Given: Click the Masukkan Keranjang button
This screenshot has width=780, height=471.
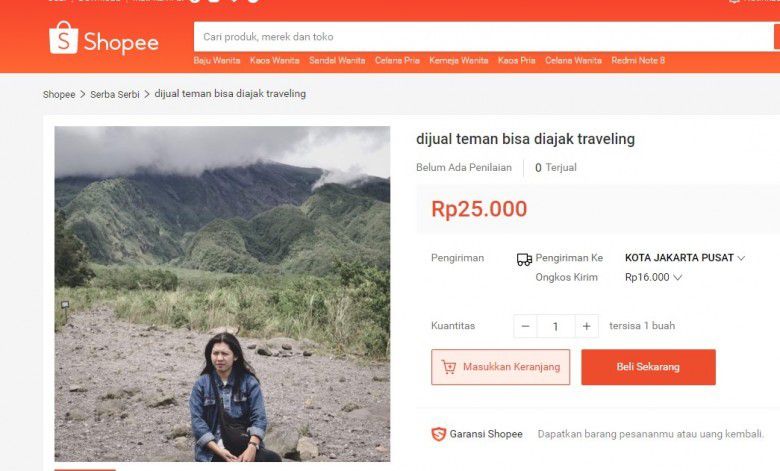Looking at the screenshot, I should tap(500, 367).
